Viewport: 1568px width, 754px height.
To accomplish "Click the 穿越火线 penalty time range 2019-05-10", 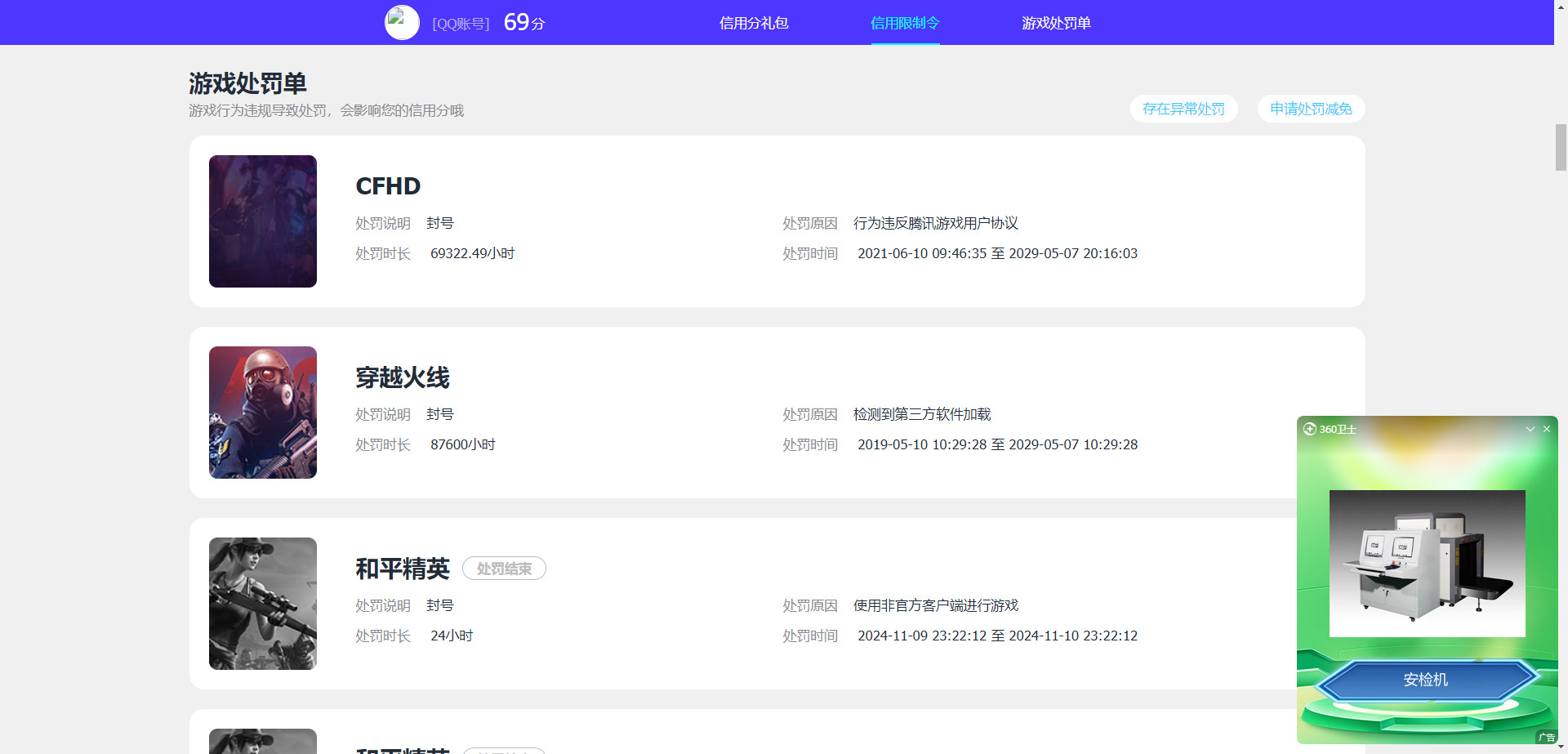I will [997, 444].
